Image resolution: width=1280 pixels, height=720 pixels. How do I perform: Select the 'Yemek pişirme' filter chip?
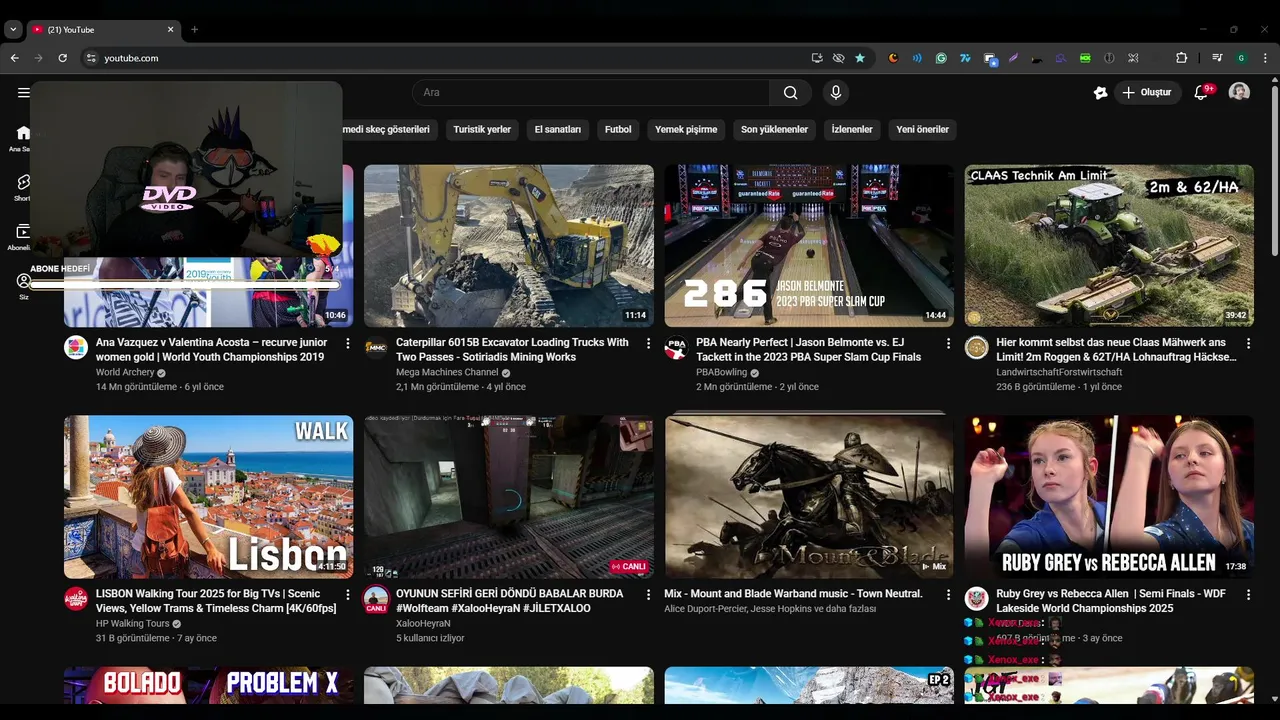click(686, 129)
